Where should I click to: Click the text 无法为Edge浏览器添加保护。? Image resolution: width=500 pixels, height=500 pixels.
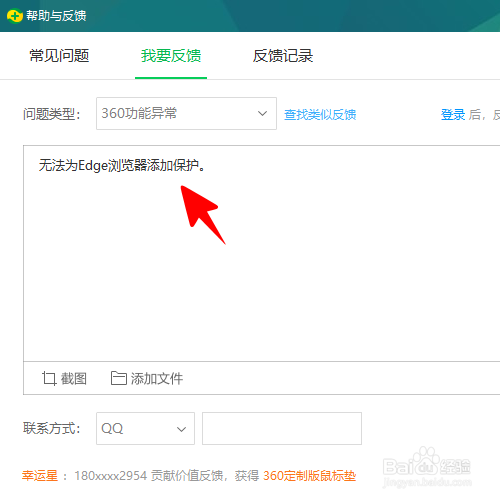point(122,165)
